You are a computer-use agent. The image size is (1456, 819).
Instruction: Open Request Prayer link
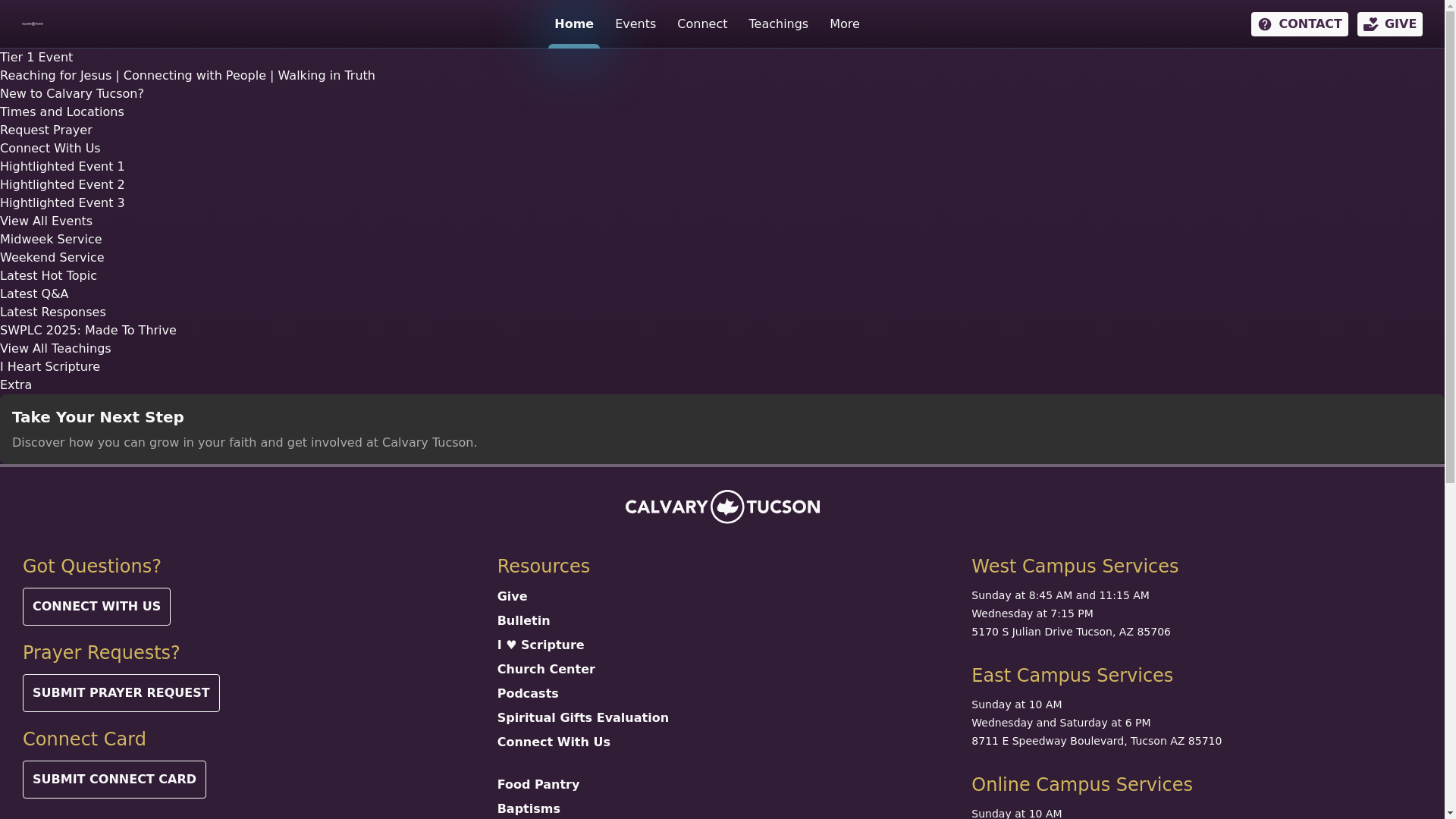point(46,130)
